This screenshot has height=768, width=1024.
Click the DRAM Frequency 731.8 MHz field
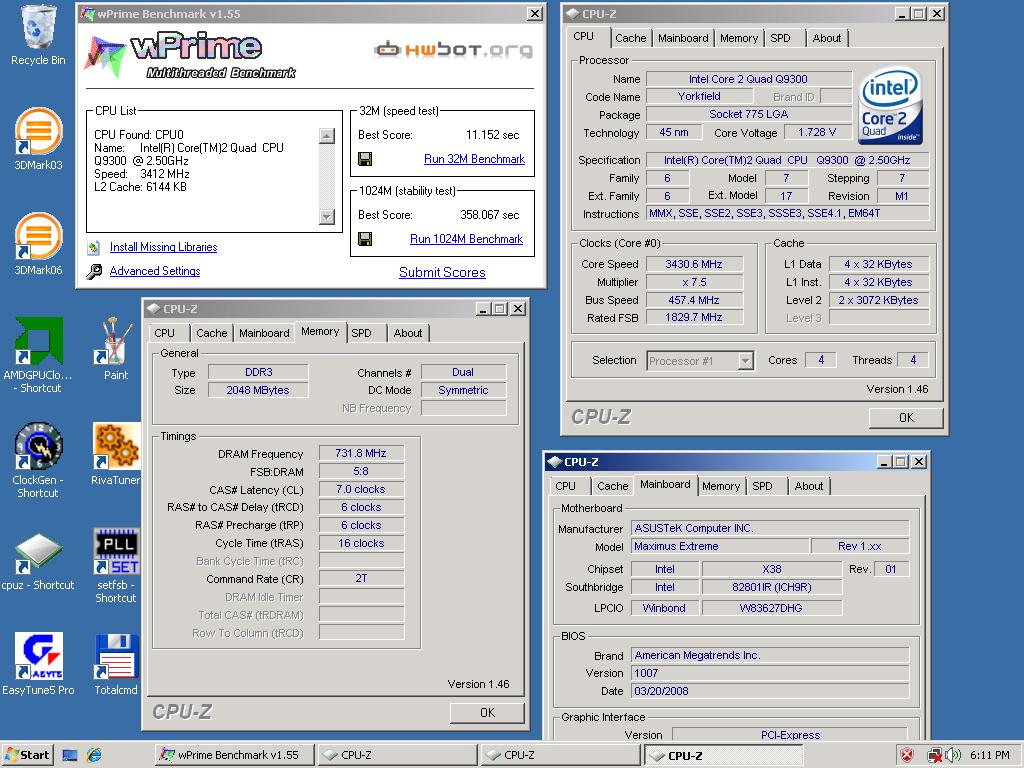point(361,453)
